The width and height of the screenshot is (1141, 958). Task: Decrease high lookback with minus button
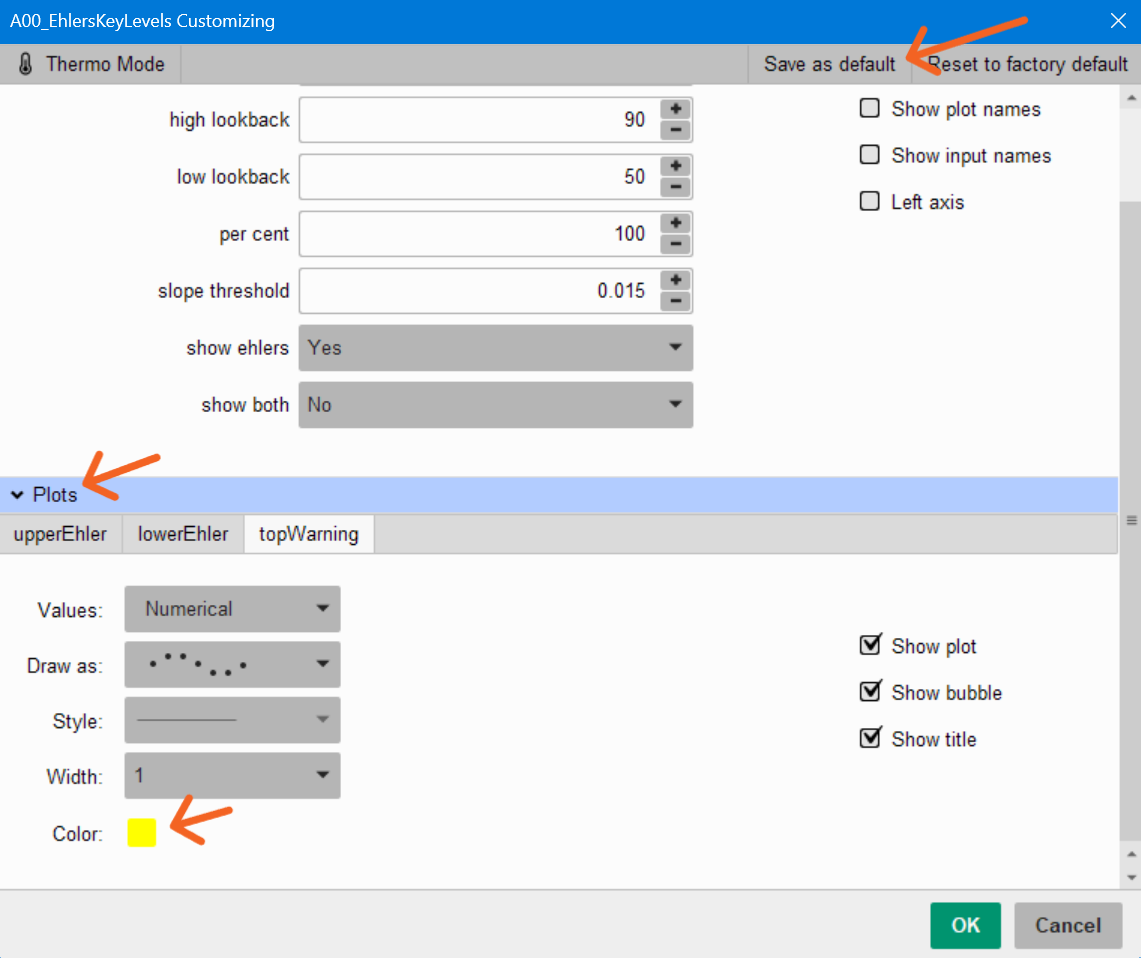(675, 129)
